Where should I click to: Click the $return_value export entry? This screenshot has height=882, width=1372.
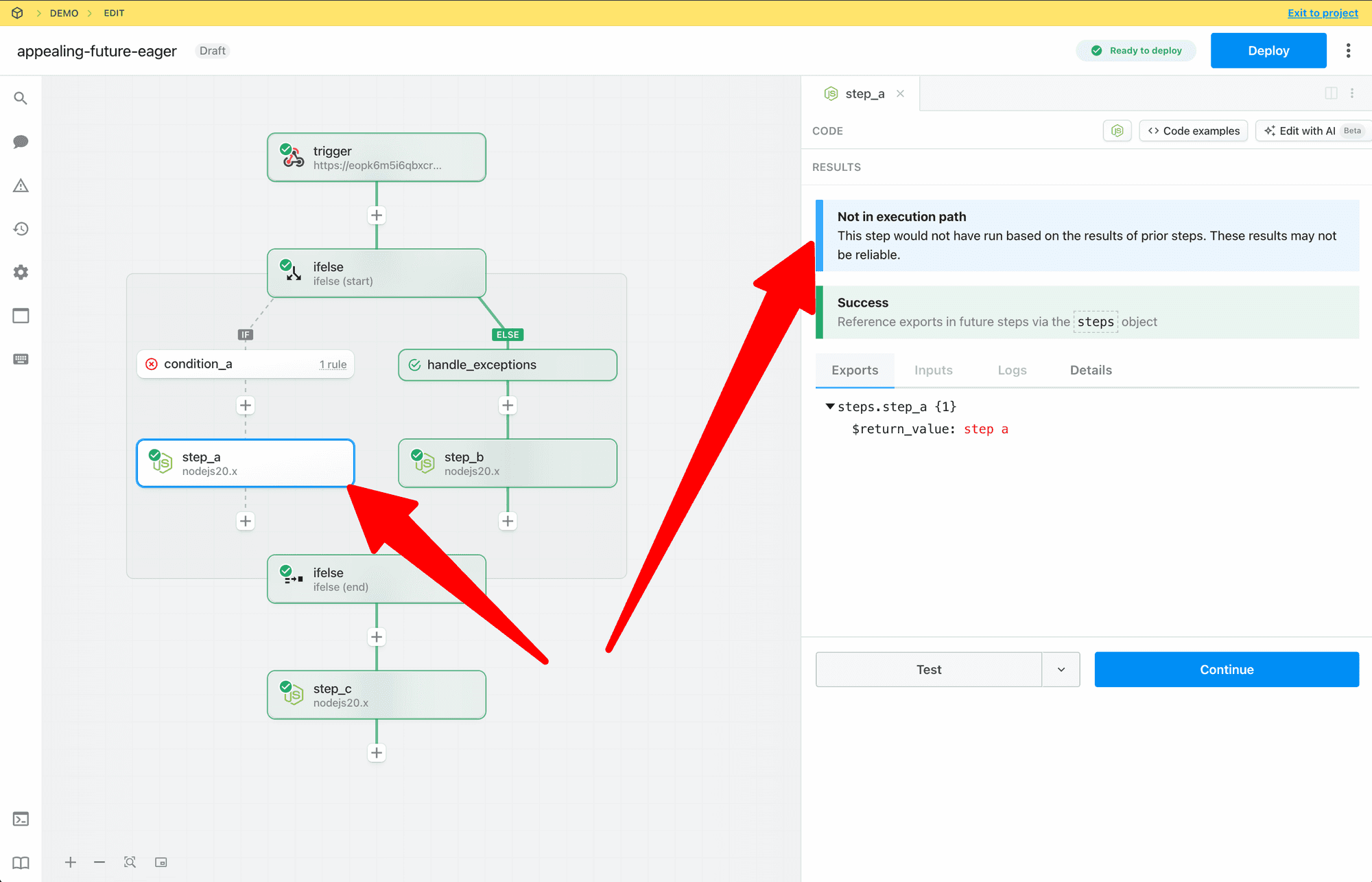[930, 429]
